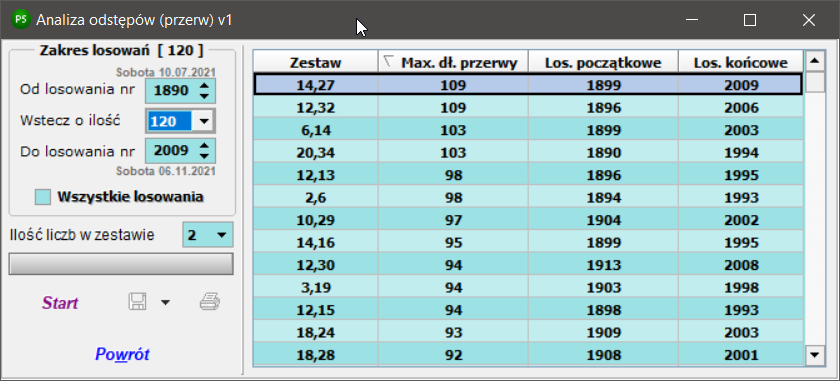Click the Powrót button to go back
840x381 pixels.
[122, 354]
